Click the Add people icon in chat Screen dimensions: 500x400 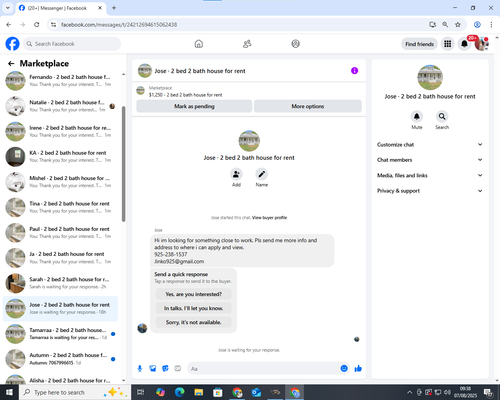pos(236,174)
